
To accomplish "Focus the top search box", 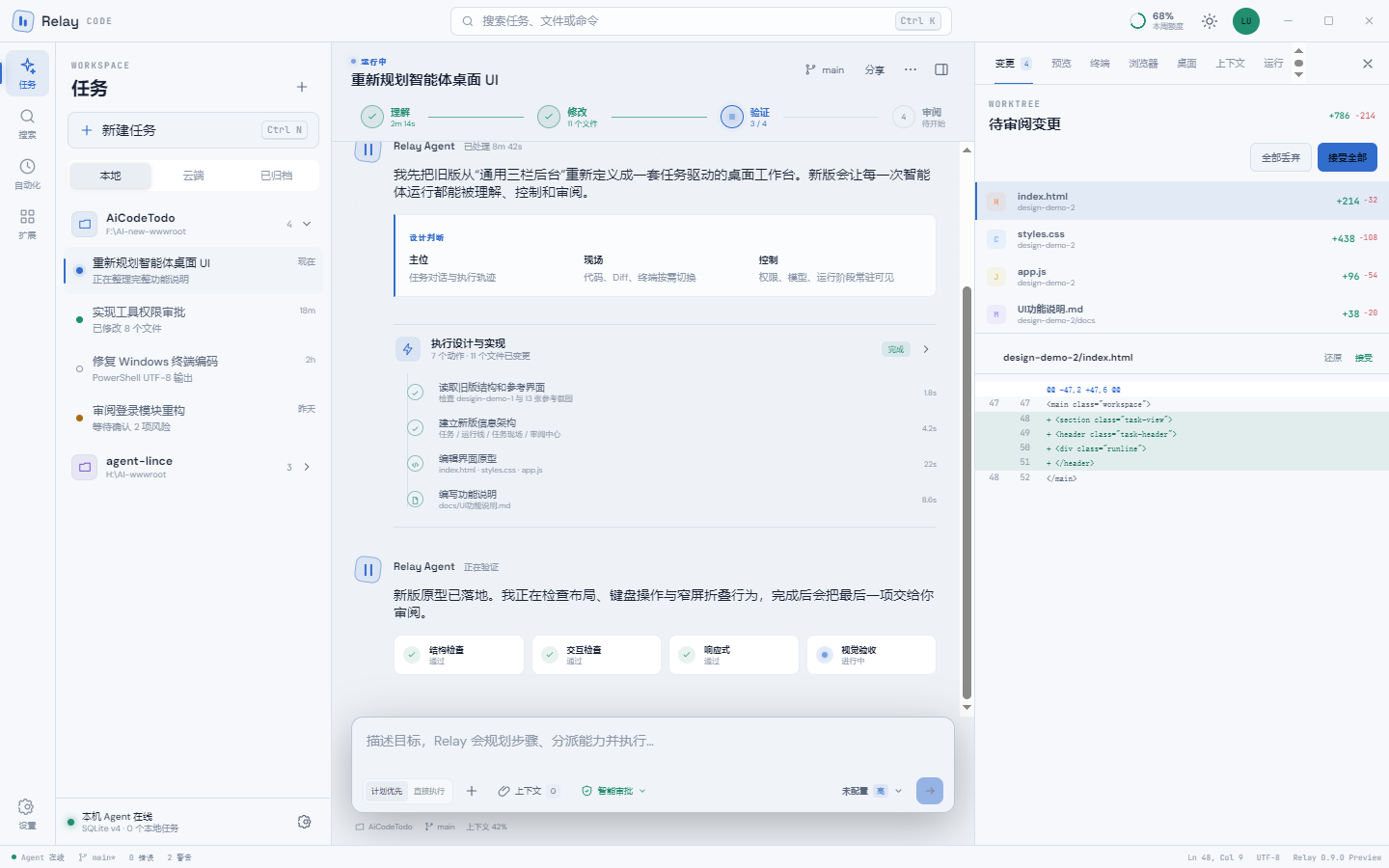I will click(701, 20).
